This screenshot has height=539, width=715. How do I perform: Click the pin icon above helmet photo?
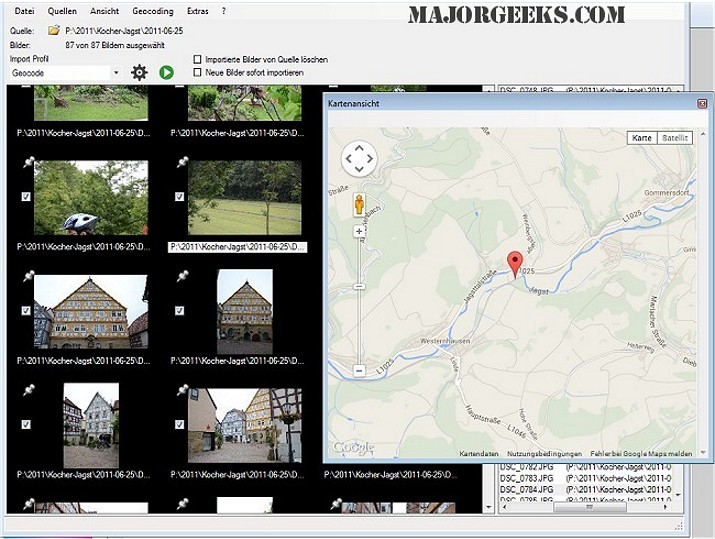28,162
